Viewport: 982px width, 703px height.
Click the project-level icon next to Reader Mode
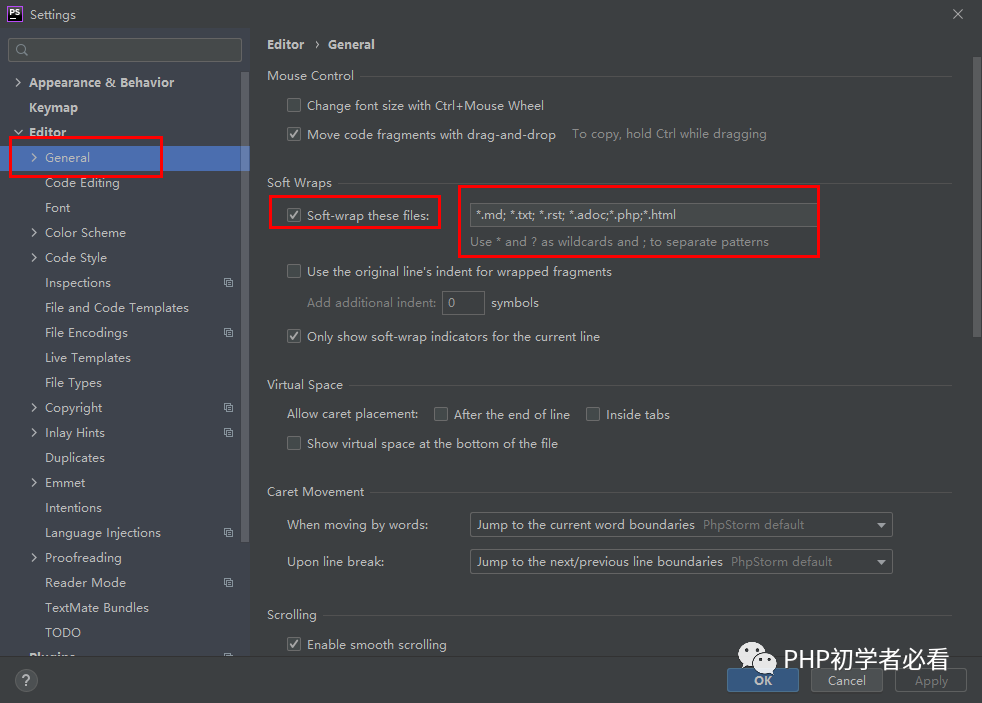point(229,583)
